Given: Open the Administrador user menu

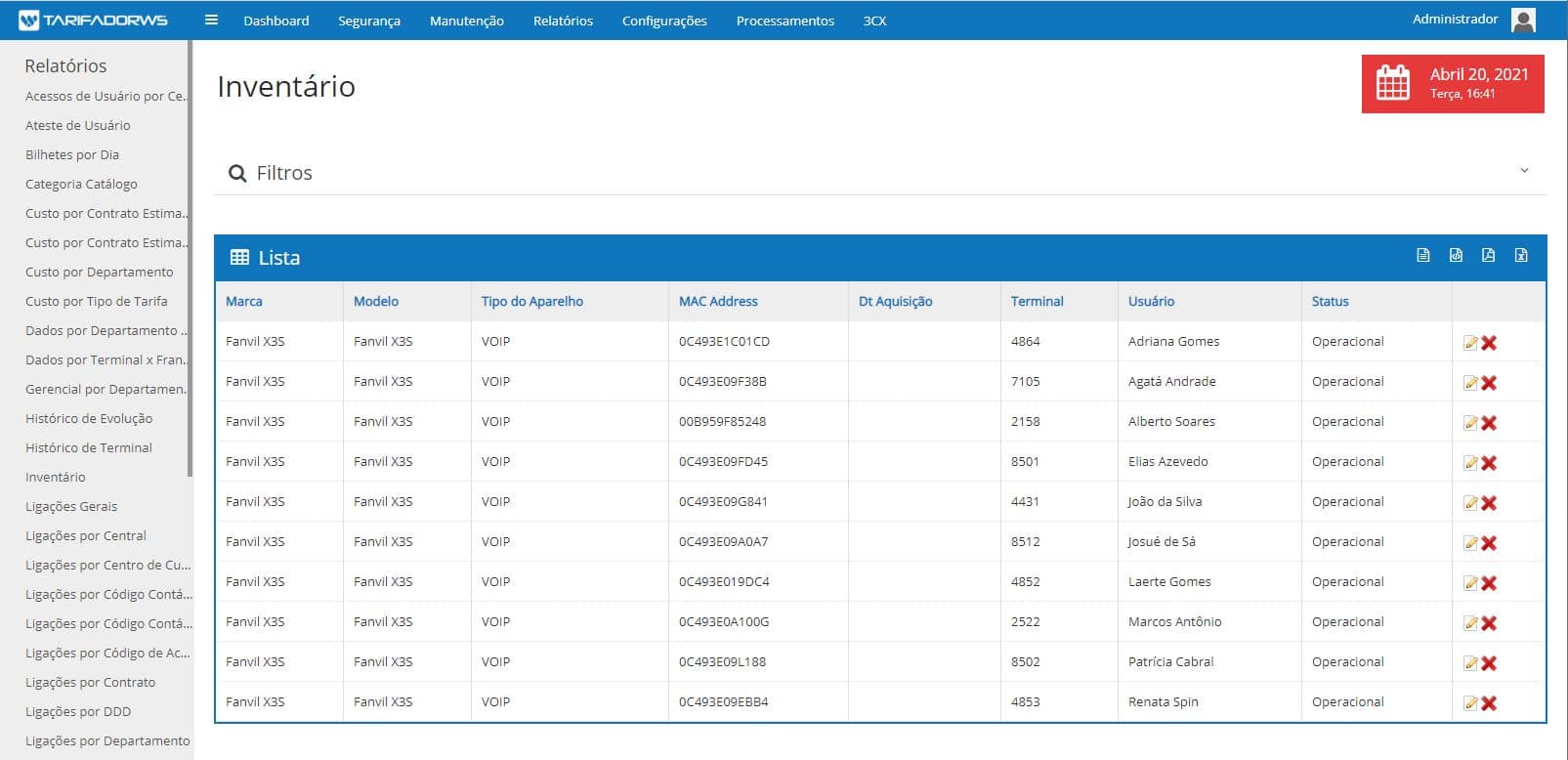Looking at the screenshot, I should point(1473,20).
